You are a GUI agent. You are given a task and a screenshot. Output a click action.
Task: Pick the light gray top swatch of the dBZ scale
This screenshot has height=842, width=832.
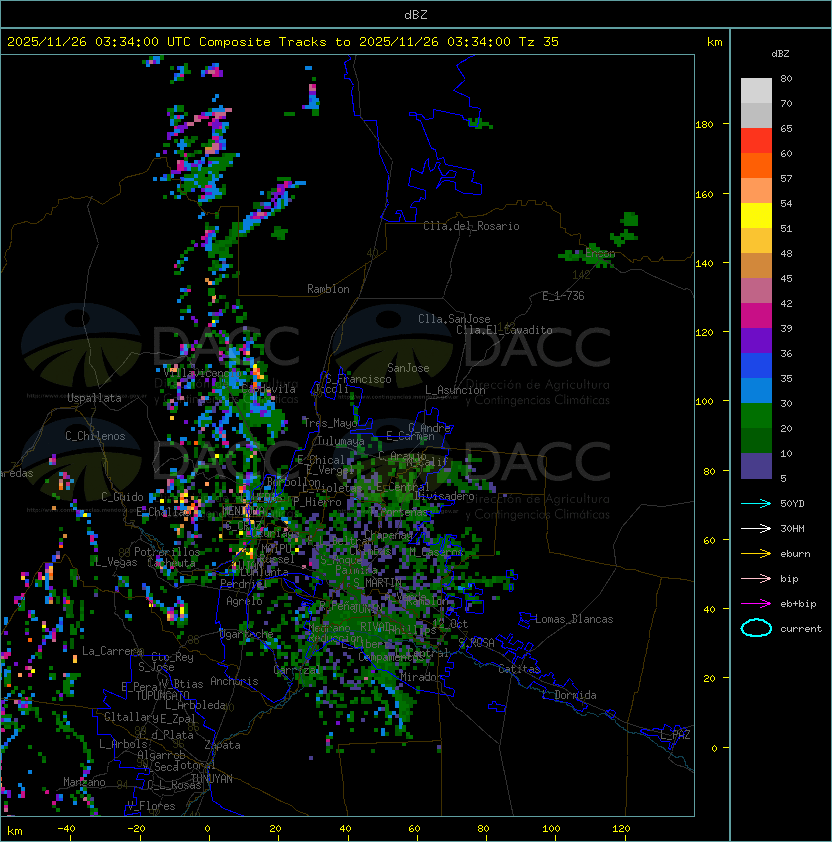[x=756, y=91]
